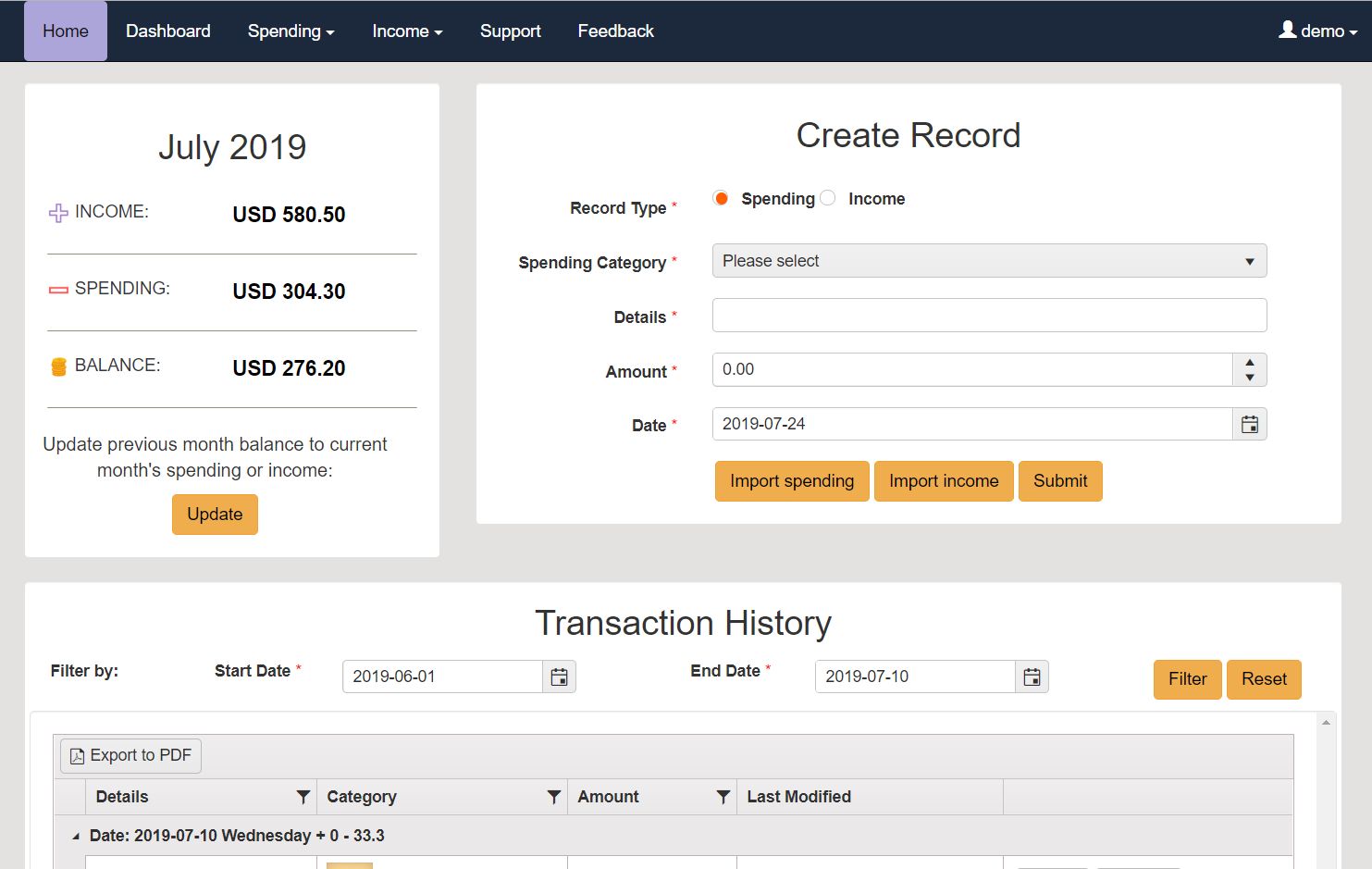Click the demo user profile icon
The image size is (1372, 869).
[1287, 31]
